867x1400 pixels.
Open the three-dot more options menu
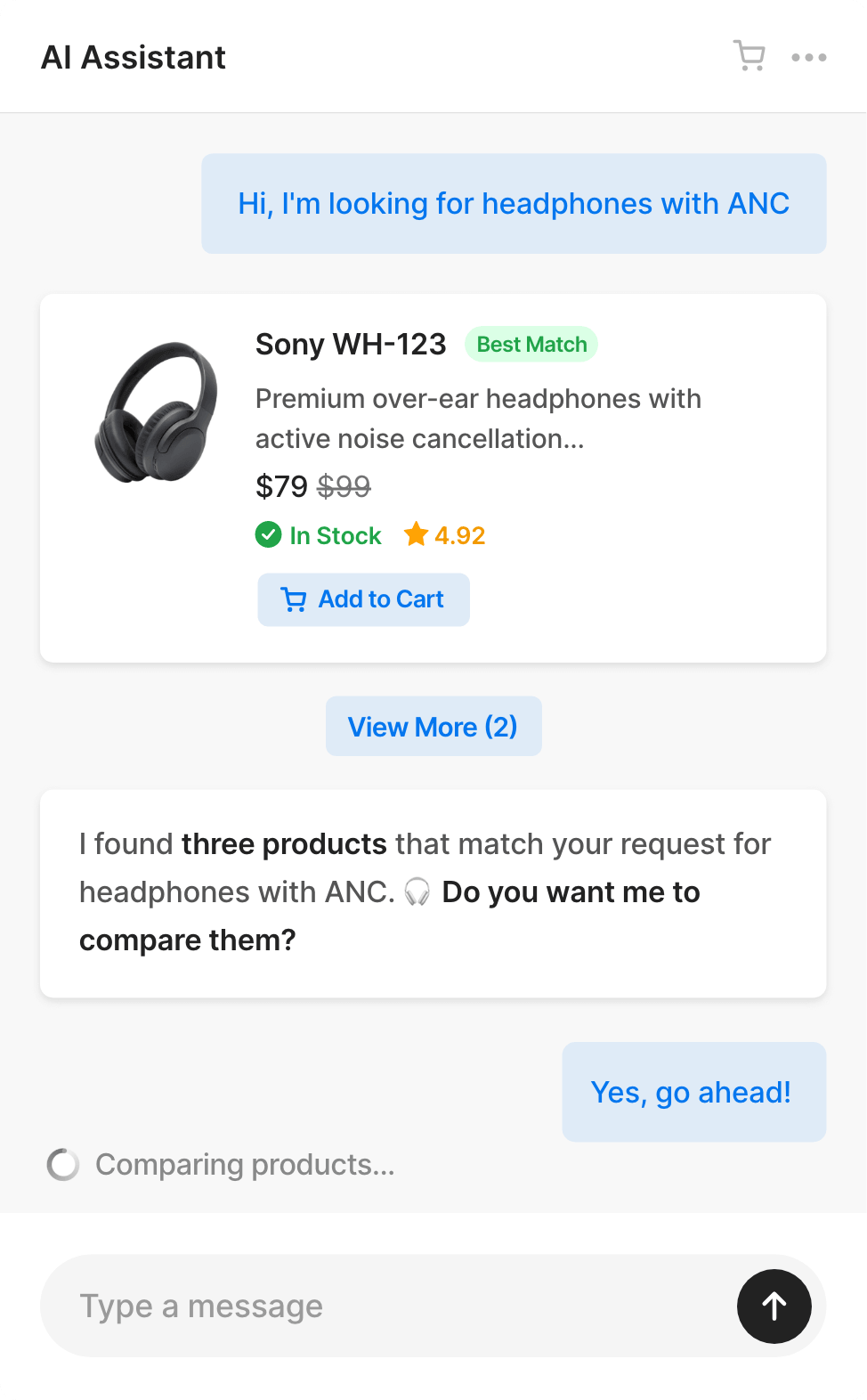tap(808, 58)
